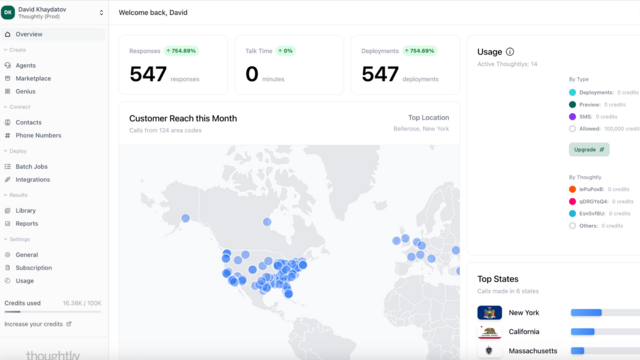Click Increase your credits link

click(x=33, y=324)
